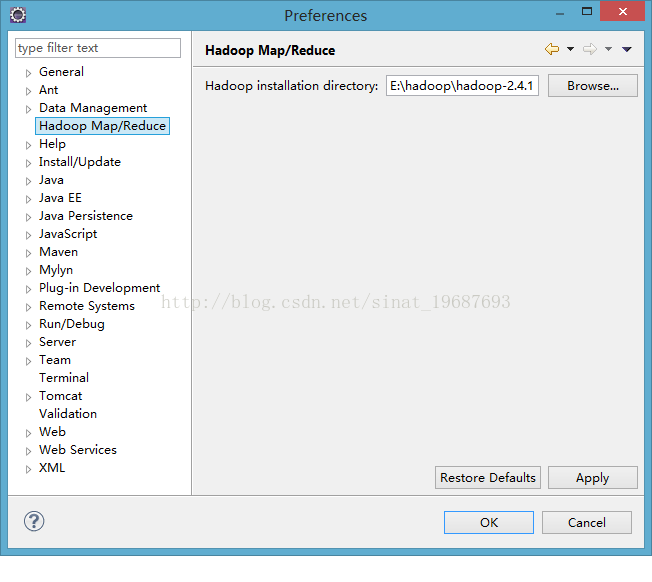Expand the Server node
This screenshot has width=652, height=582.
coord(28,343)
